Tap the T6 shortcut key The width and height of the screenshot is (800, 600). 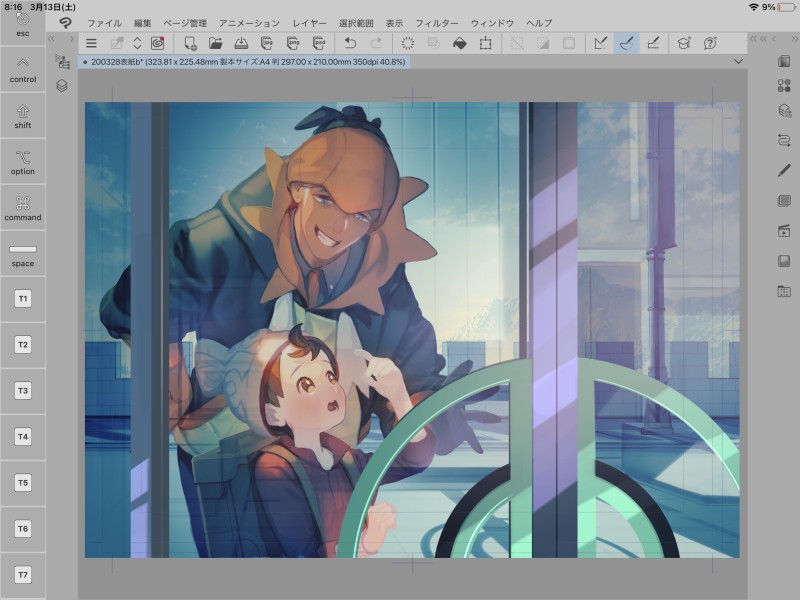(23, 529)
